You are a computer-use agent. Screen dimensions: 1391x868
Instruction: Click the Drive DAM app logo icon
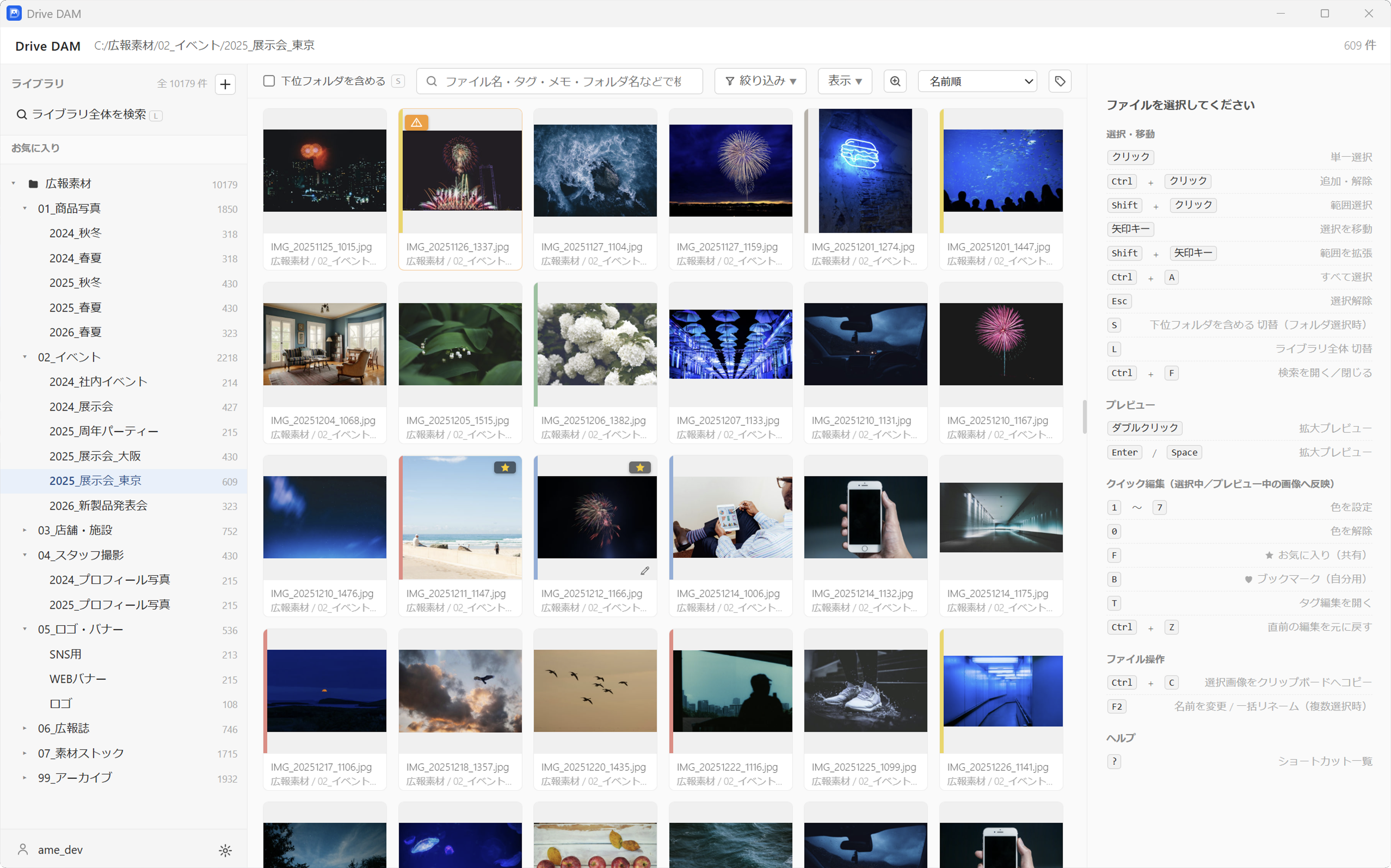point(14,13)
